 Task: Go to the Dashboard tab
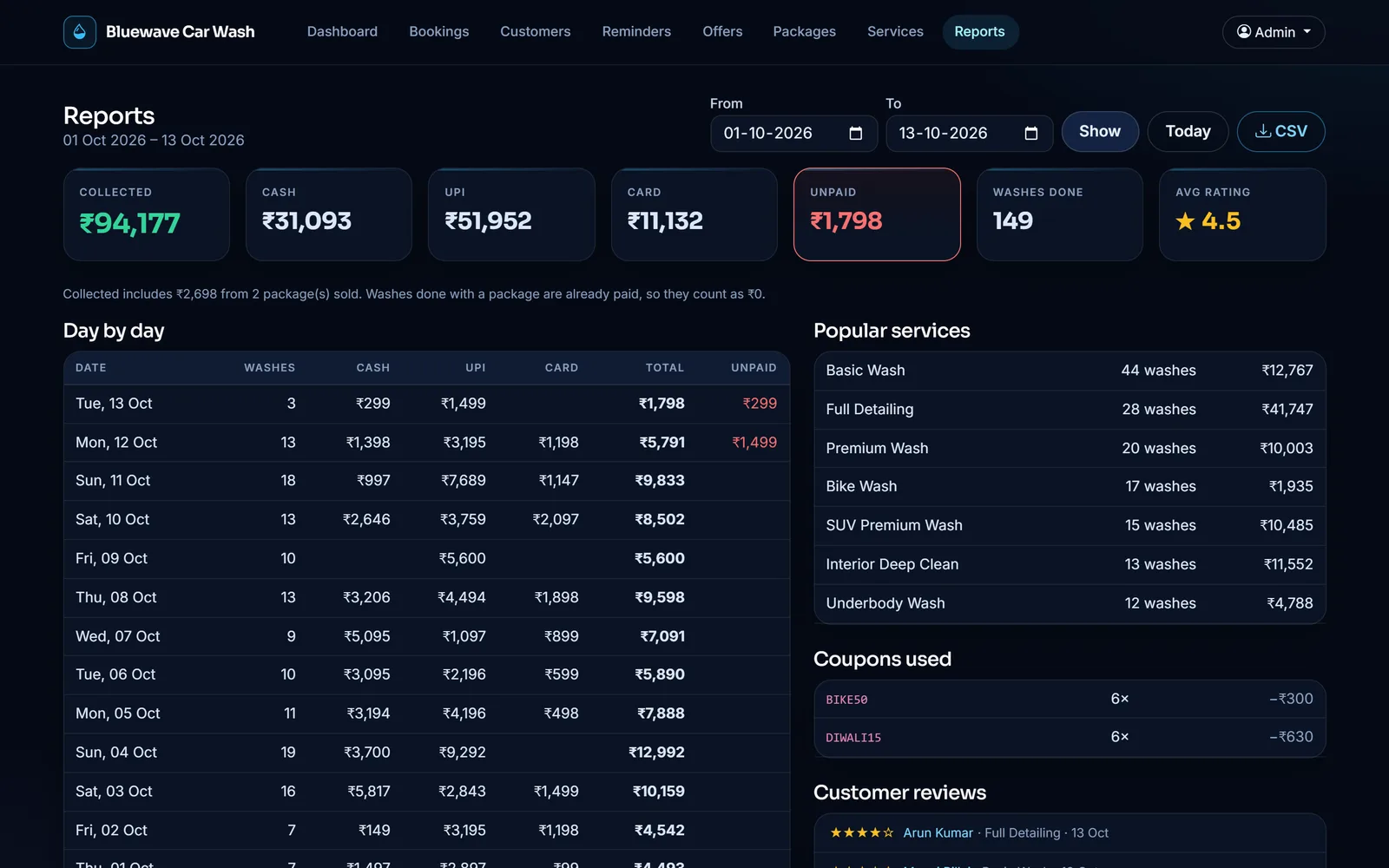[342, 32]
